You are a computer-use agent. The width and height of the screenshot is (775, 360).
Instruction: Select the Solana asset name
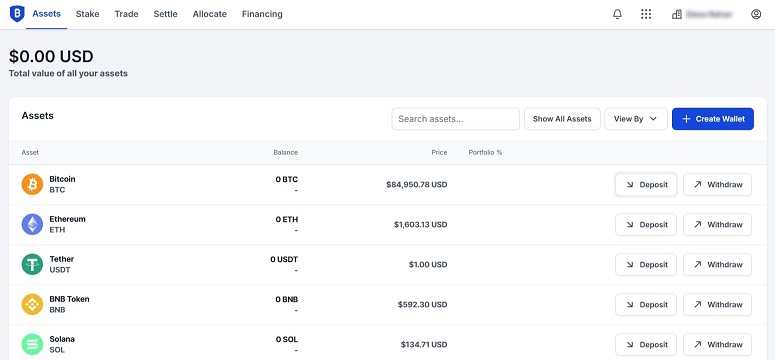(x=62, y=339)
